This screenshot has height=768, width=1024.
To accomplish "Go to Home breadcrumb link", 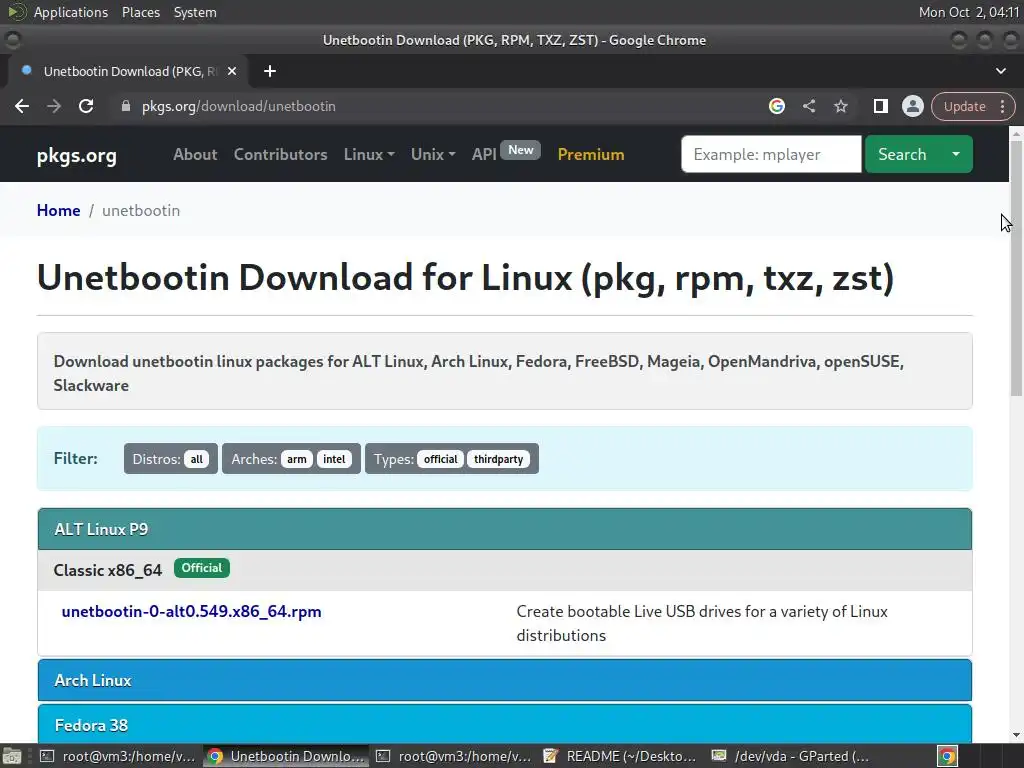I will [58, 210].
